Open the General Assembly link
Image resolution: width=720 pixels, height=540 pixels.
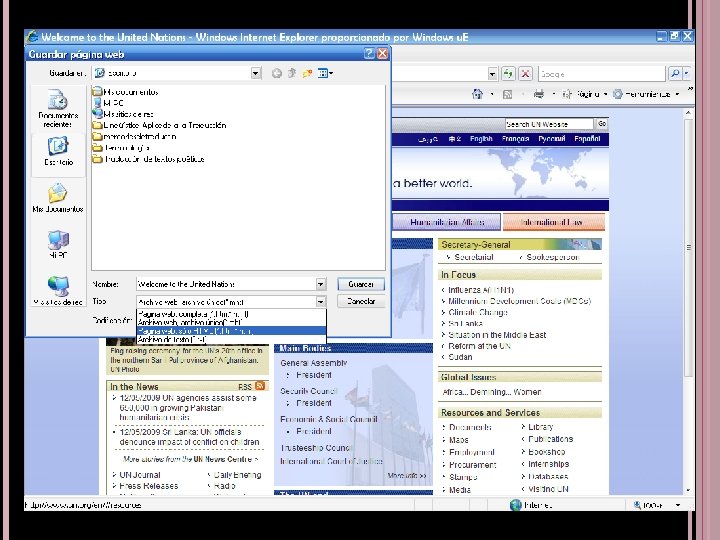[x=314, y=363]
